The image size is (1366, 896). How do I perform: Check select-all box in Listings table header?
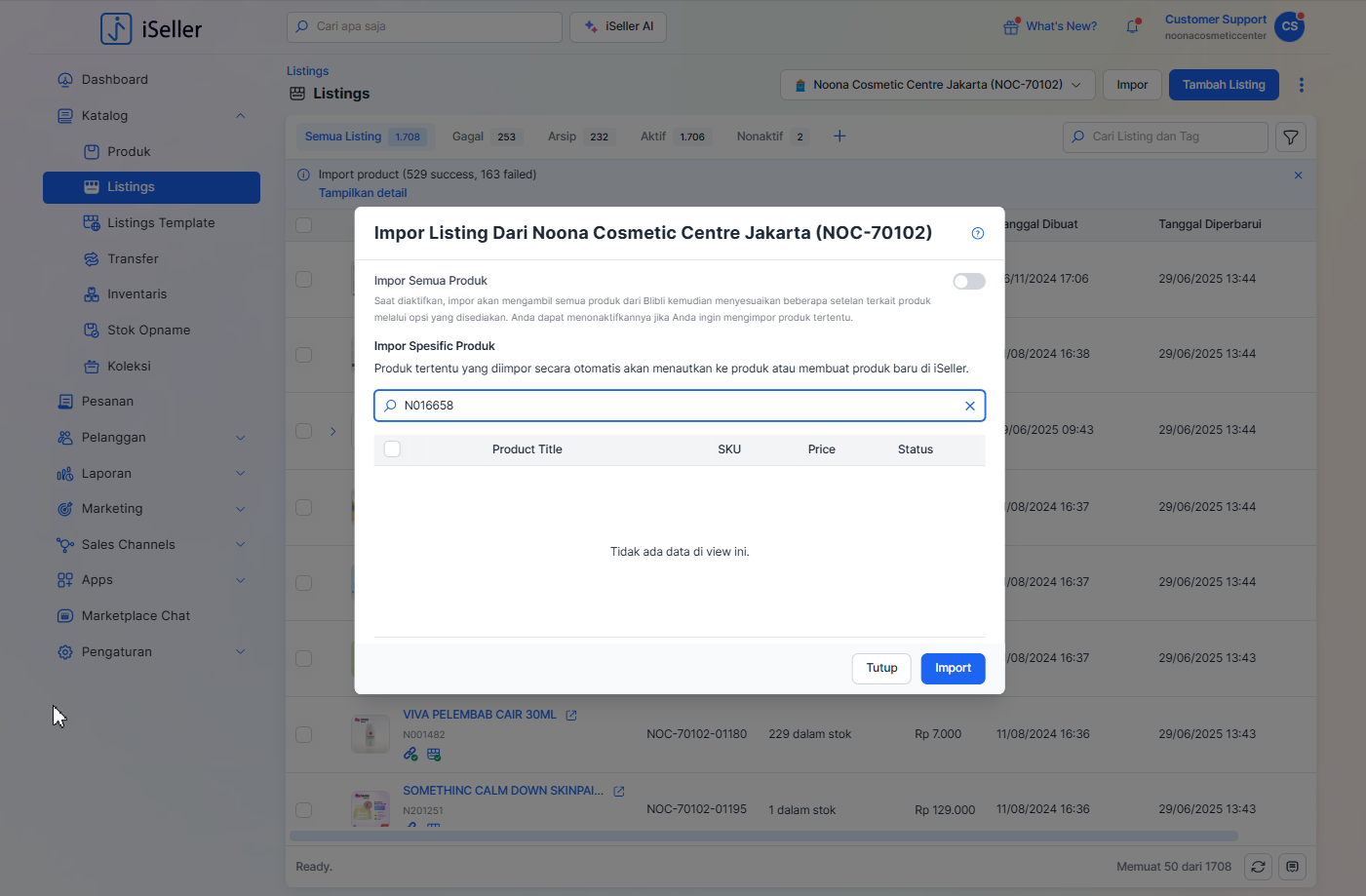(304, 225)
